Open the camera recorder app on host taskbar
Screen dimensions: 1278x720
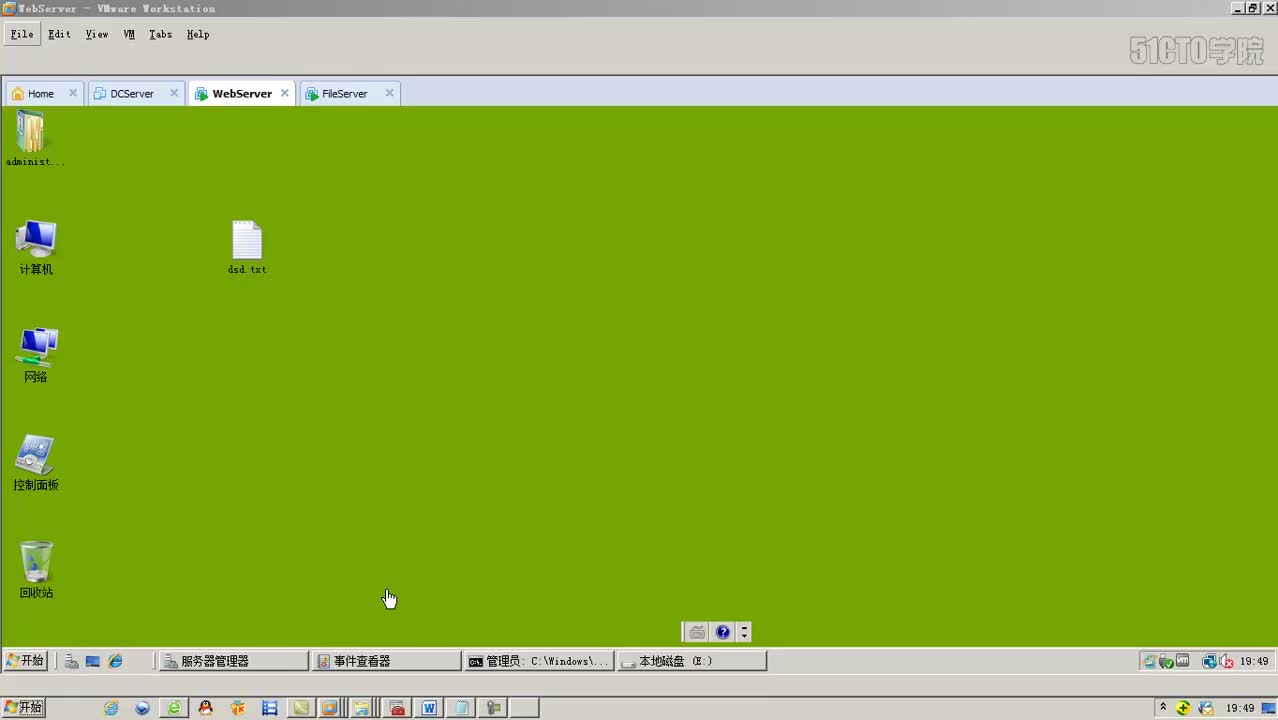coord(493,708)
